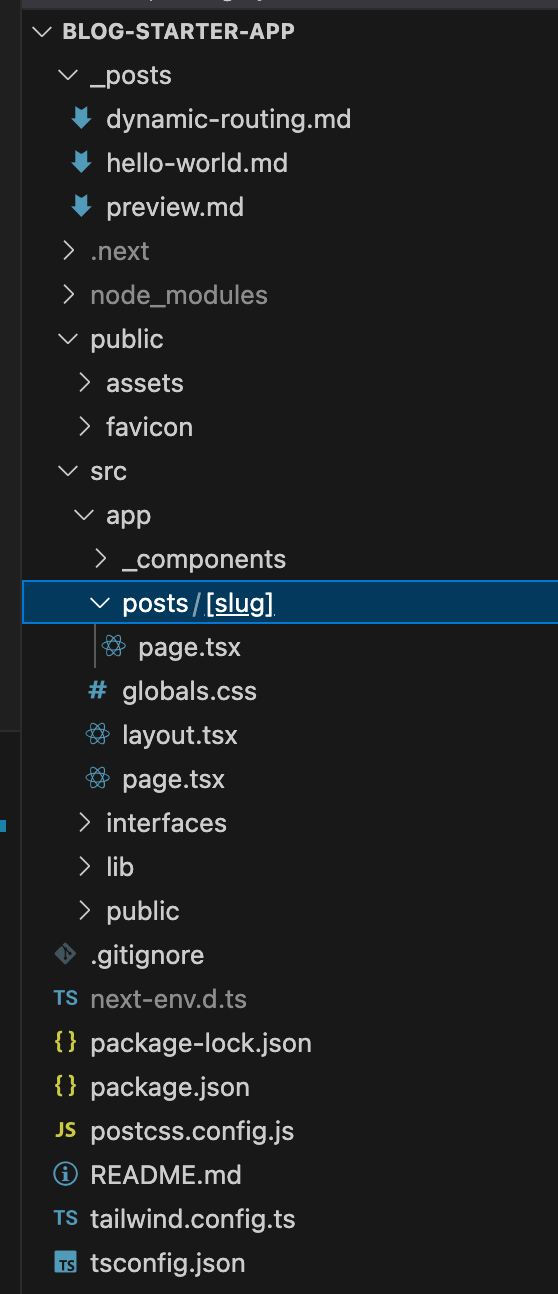
Task: Select the interfaces folder name
Action: point(167,823)
